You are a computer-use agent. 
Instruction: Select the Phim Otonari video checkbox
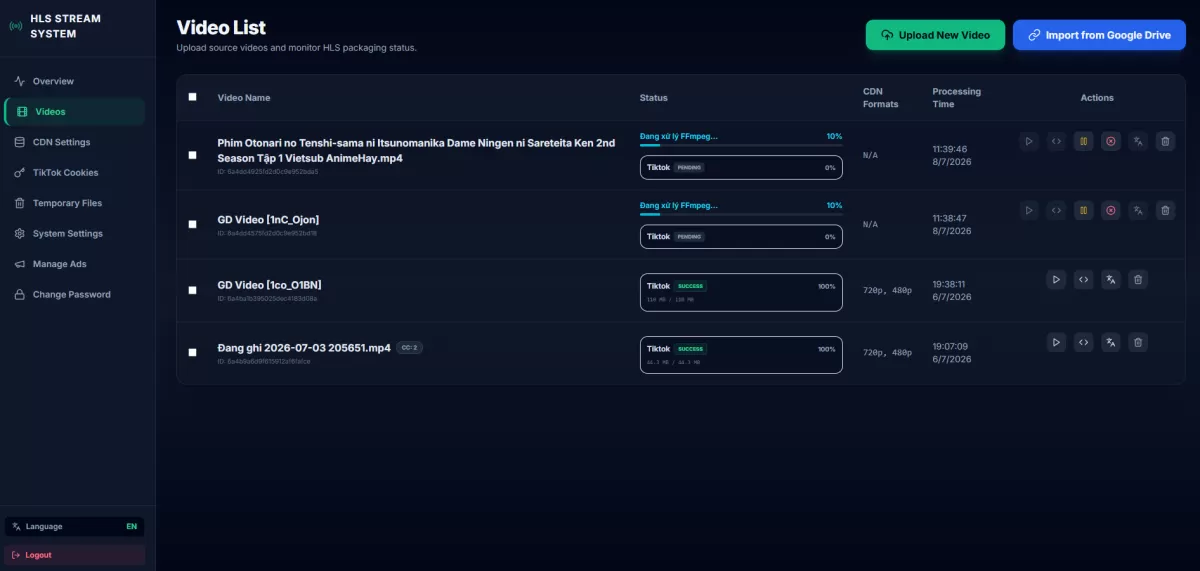click(x=192, y=155)
